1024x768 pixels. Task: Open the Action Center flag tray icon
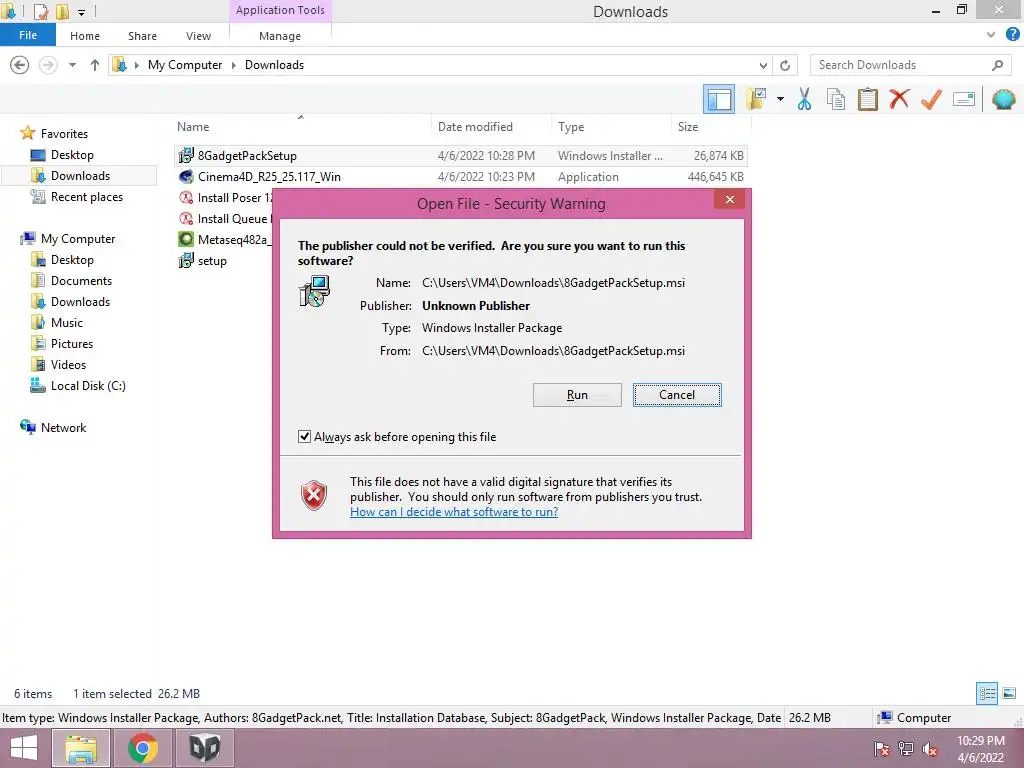coord(881,749)
